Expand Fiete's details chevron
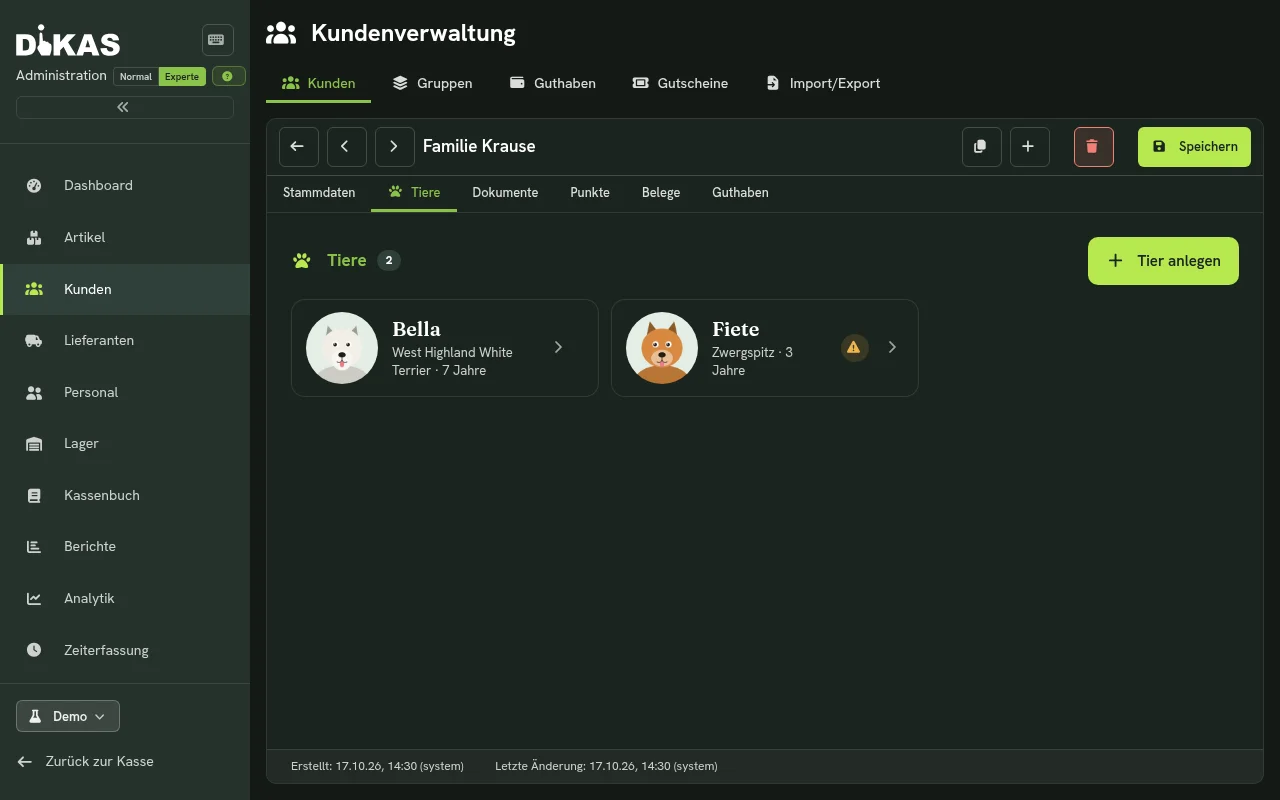 tap(893, 347)
